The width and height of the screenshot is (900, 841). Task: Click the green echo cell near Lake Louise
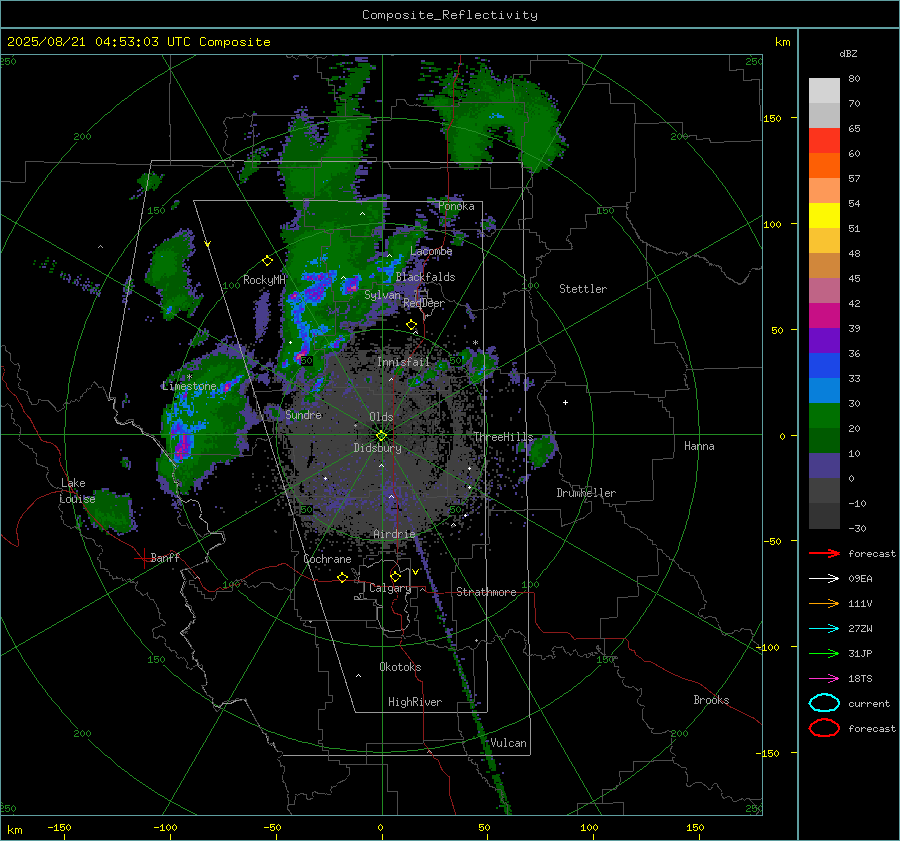(x=113, y=510)
